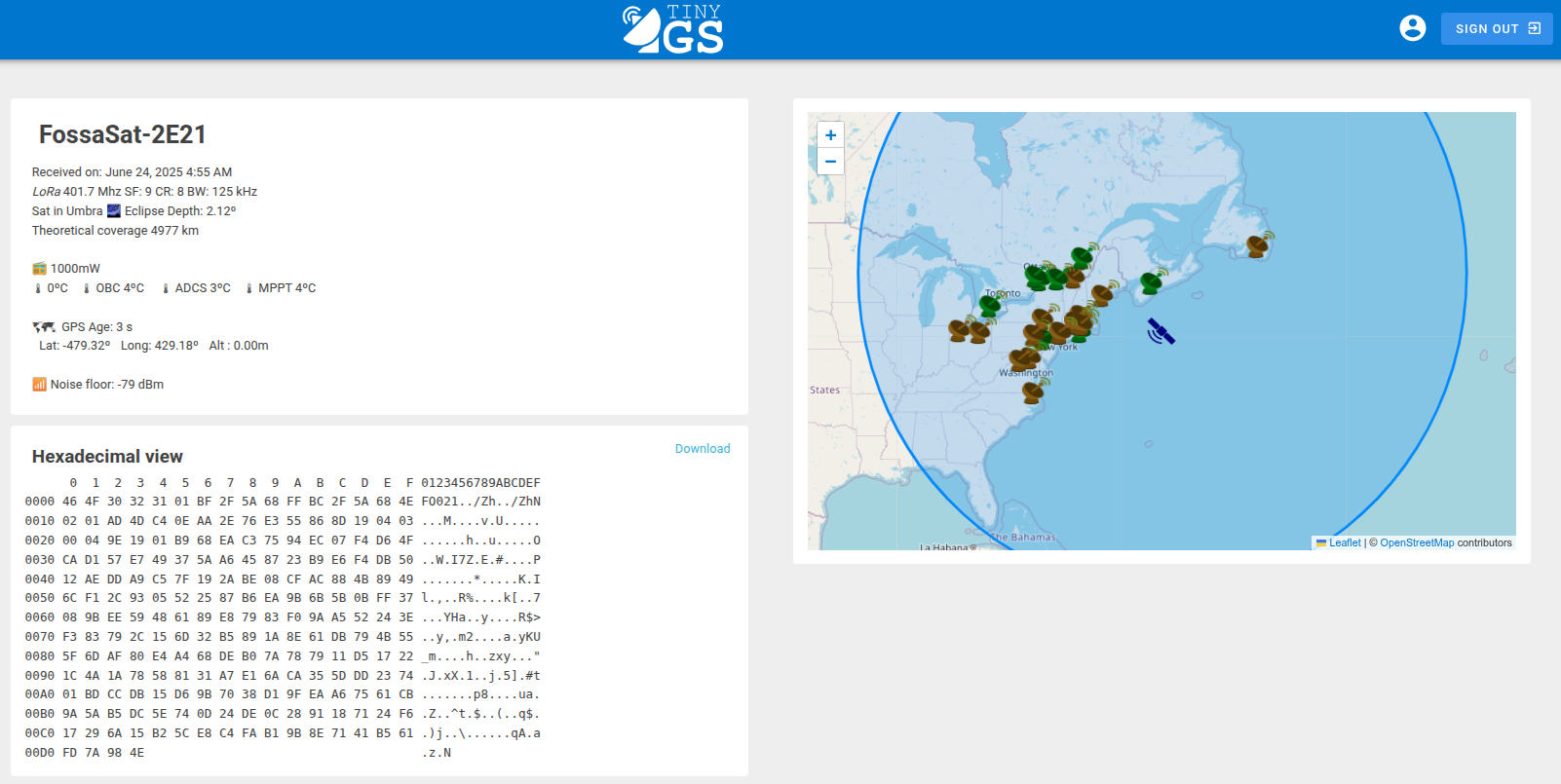Zoom in on the map

[830, 135]
